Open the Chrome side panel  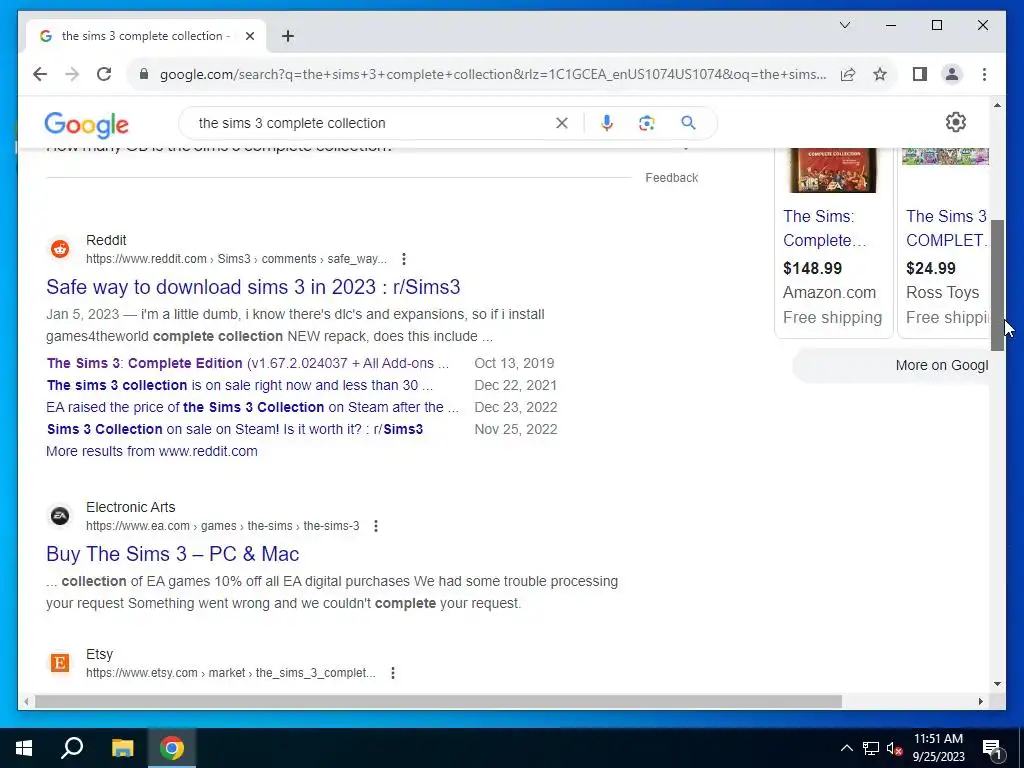point(920,74)
